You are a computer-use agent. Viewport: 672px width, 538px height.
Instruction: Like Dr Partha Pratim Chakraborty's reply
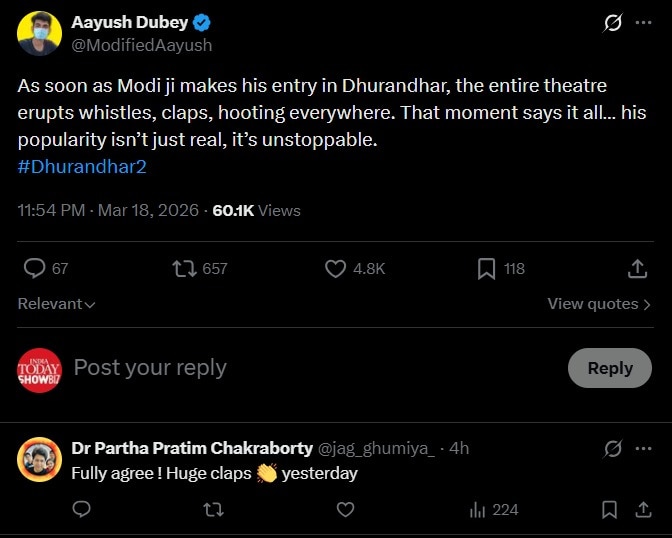pos(345,510)
